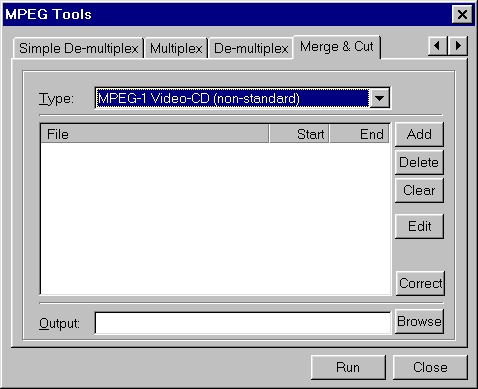Click the Close button at the bottom
Viewport: 478px width, 389px height.
click(430, 367)
